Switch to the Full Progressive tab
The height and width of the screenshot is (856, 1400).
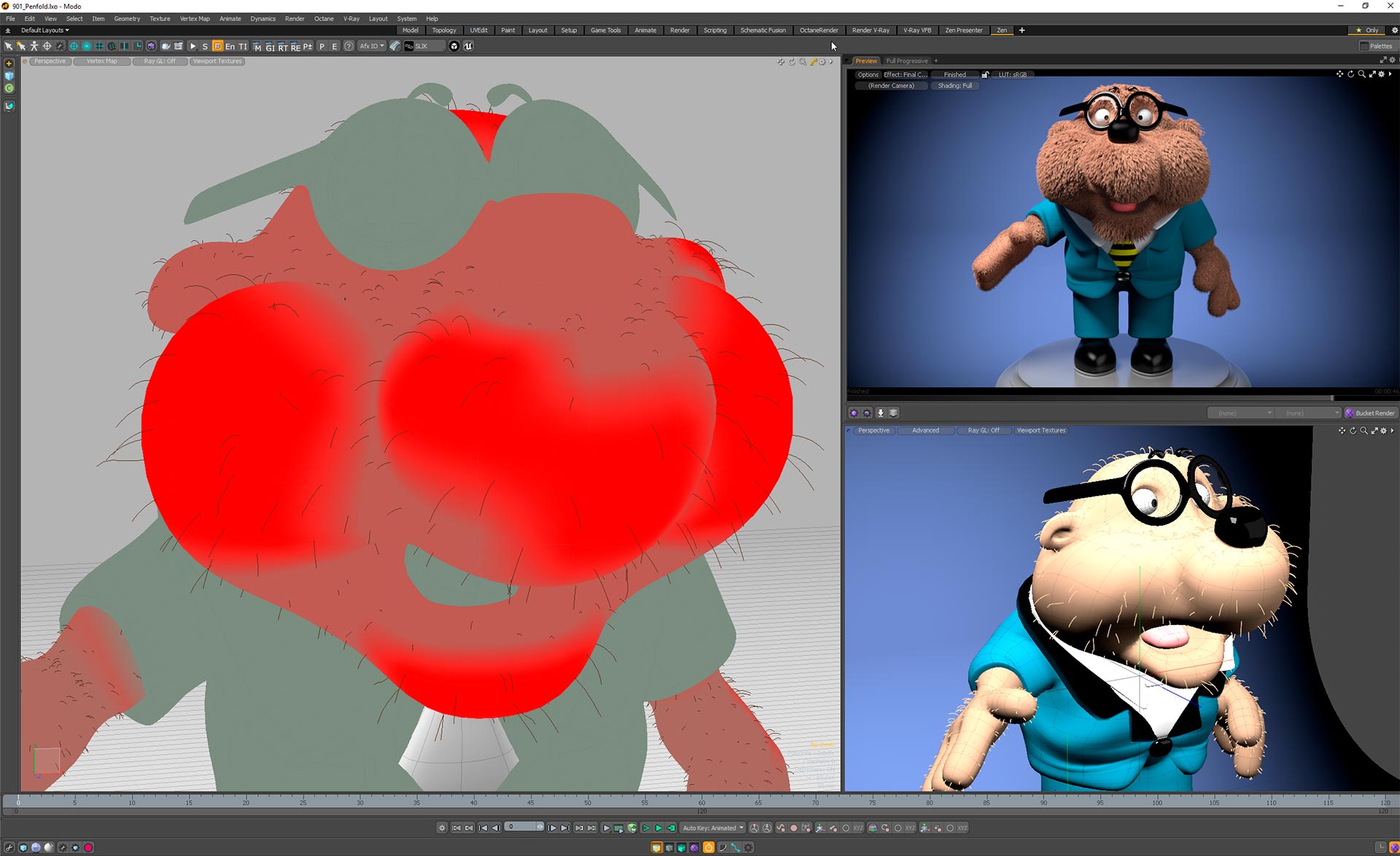[906, 61]
